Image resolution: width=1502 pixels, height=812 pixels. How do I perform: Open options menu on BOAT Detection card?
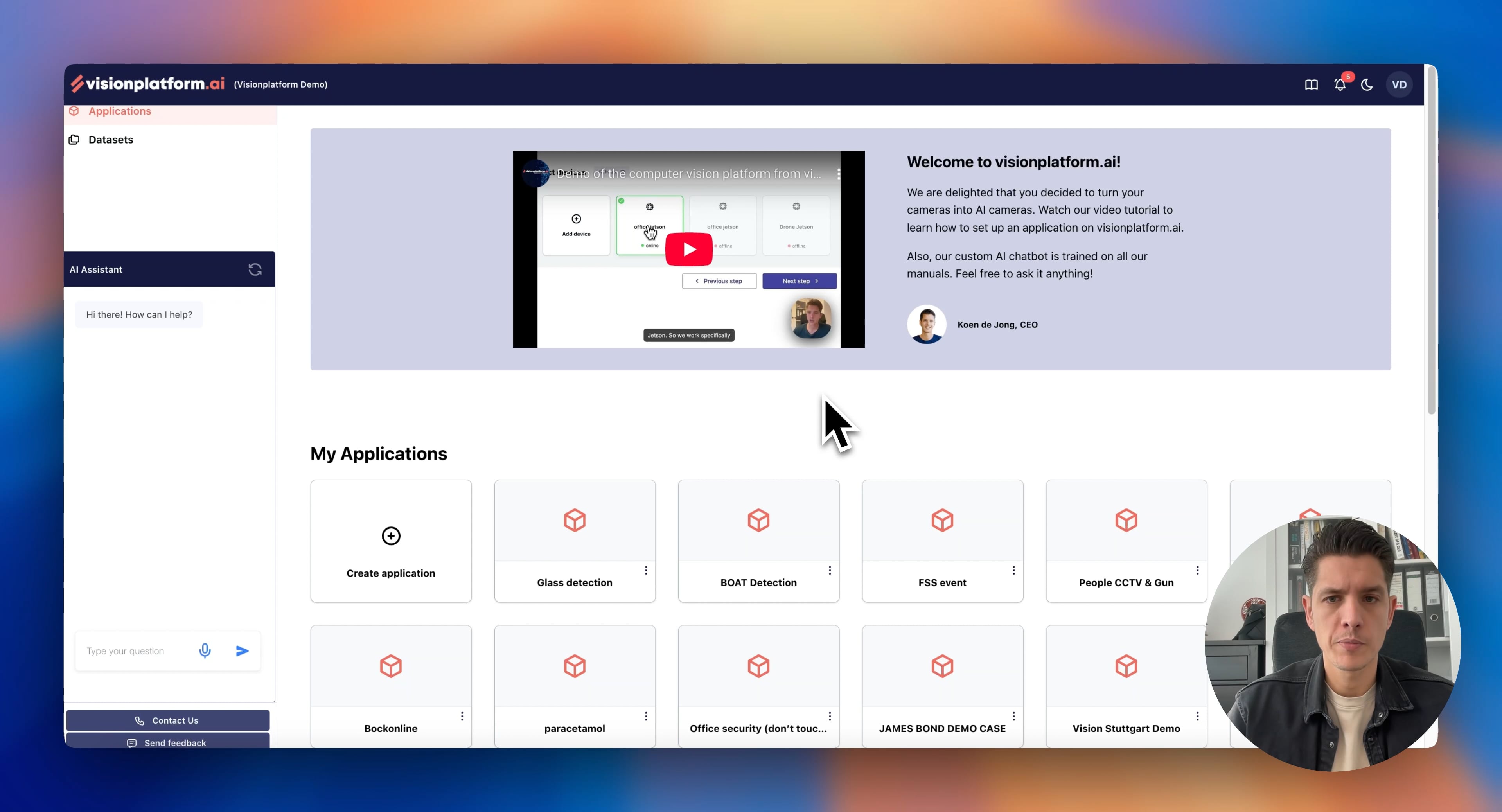coord(830,571)
